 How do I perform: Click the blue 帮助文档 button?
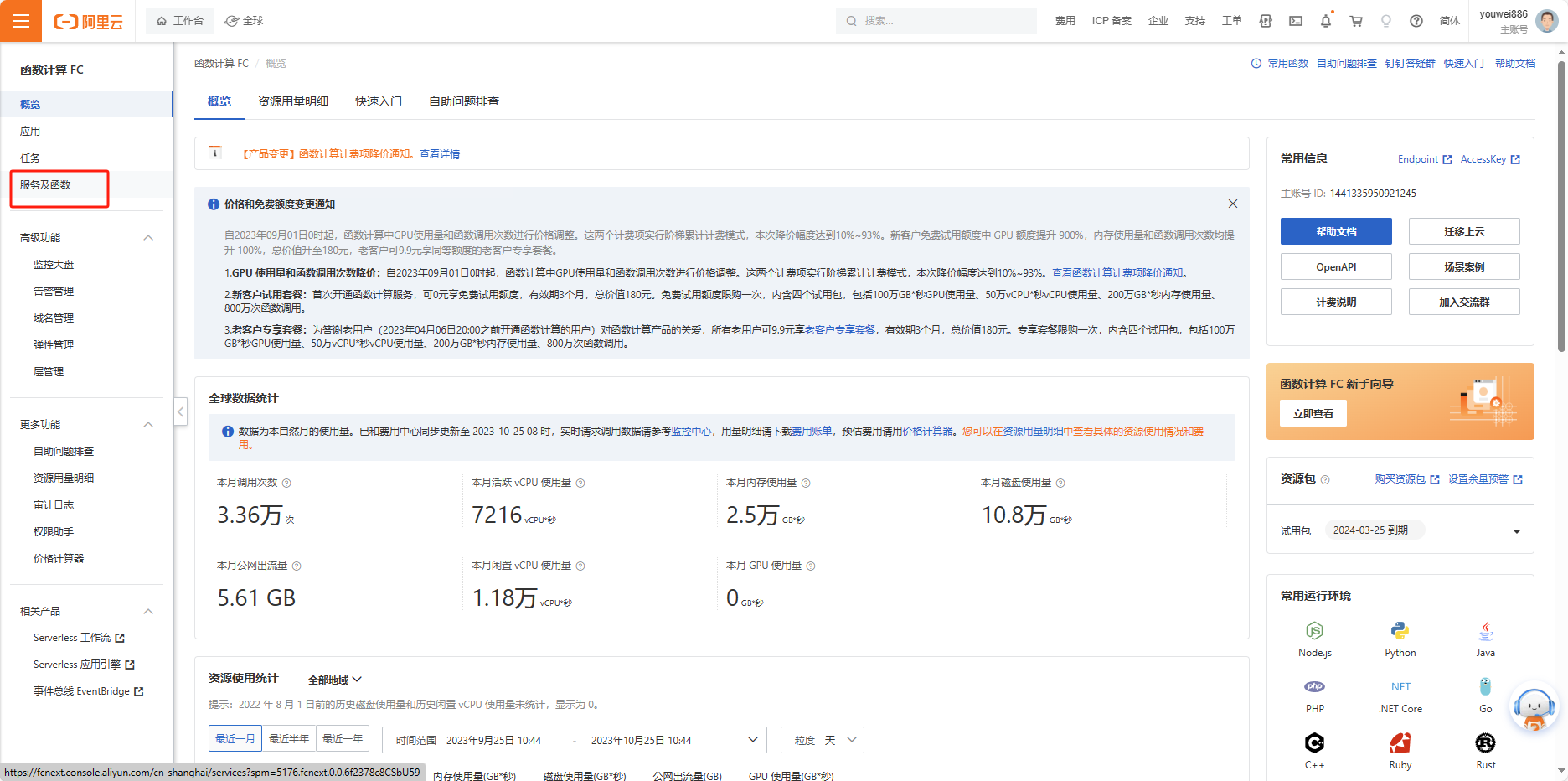(1336, 231)
